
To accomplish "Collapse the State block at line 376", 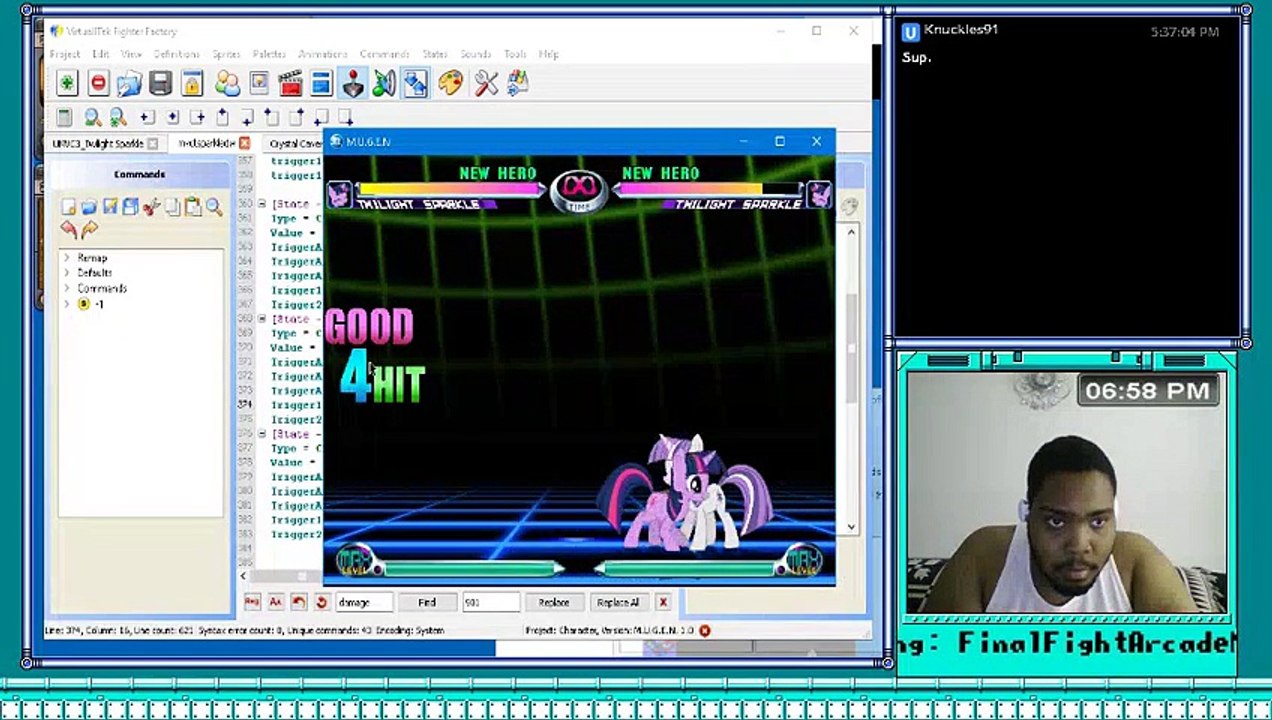I will pos(262,434).
